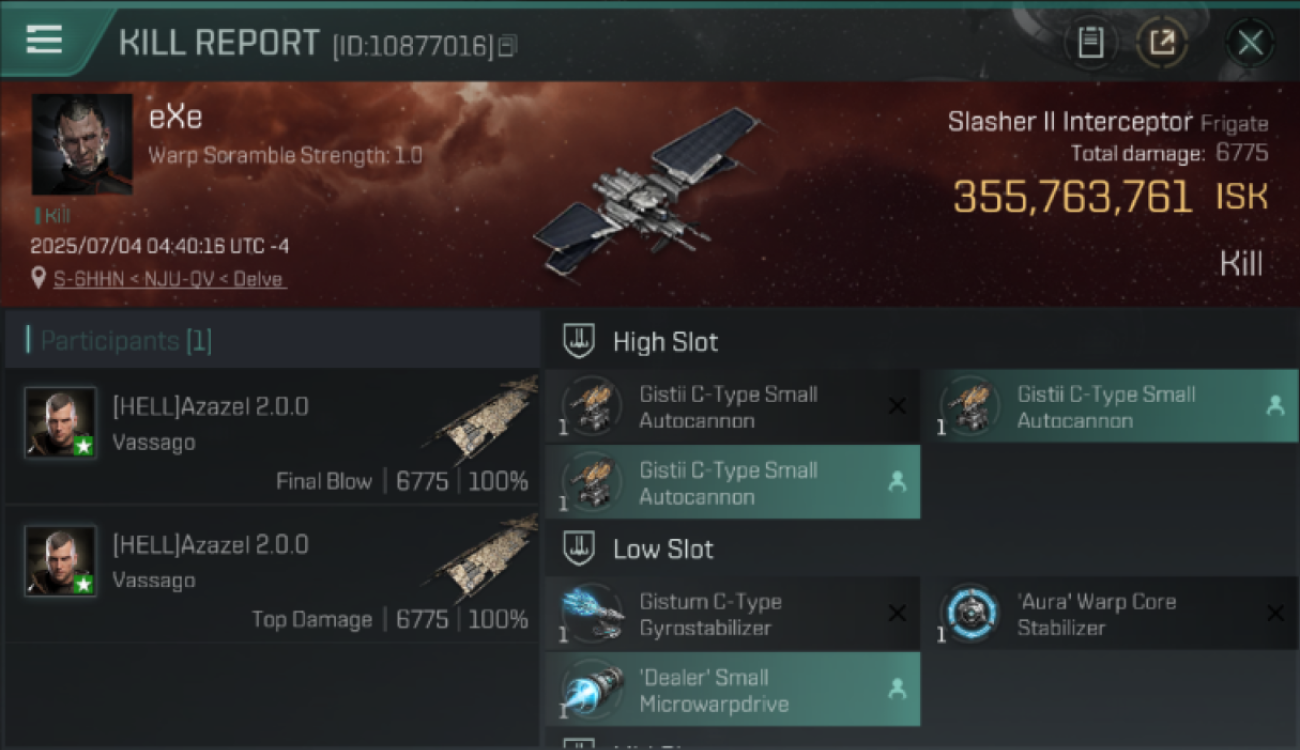
Task: Click the Slasher II Interceptor ship name
Action: tap(1070, 122)
